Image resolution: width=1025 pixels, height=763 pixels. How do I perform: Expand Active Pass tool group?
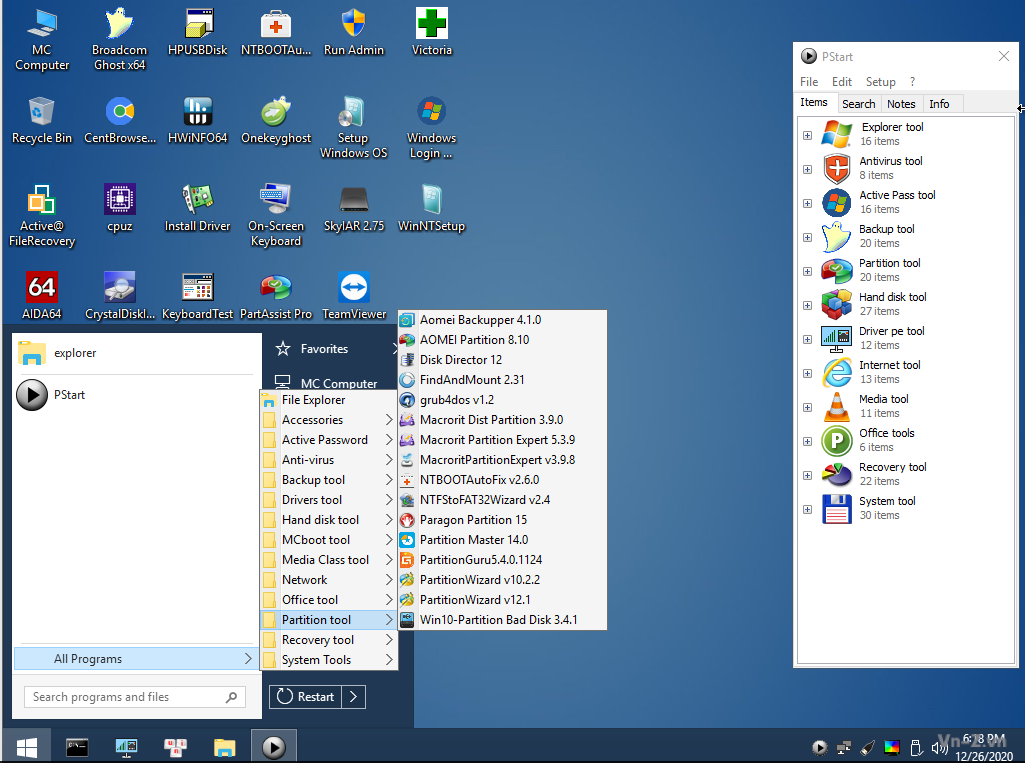(x=807, y=203)
